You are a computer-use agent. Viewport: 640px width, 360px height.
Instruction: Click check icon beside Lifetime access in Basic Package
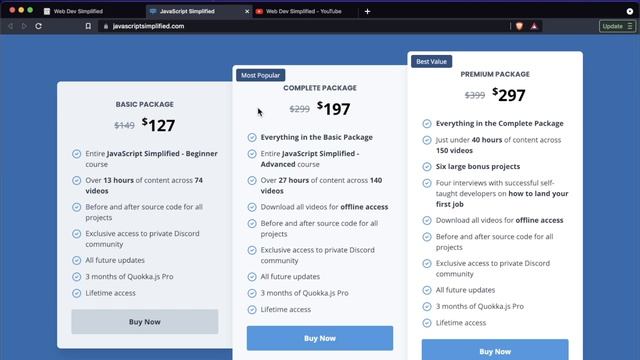click(x=76, y=293)
